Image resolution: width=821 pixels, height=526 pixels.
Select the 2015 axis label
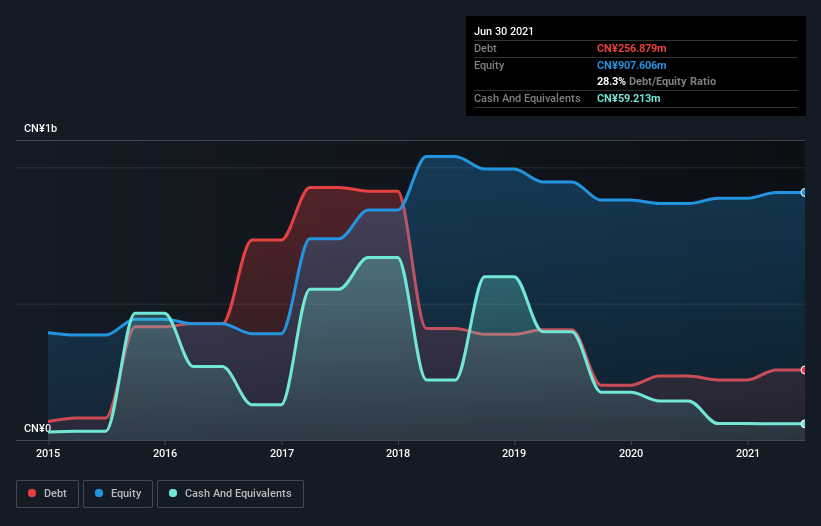point(48,453)
